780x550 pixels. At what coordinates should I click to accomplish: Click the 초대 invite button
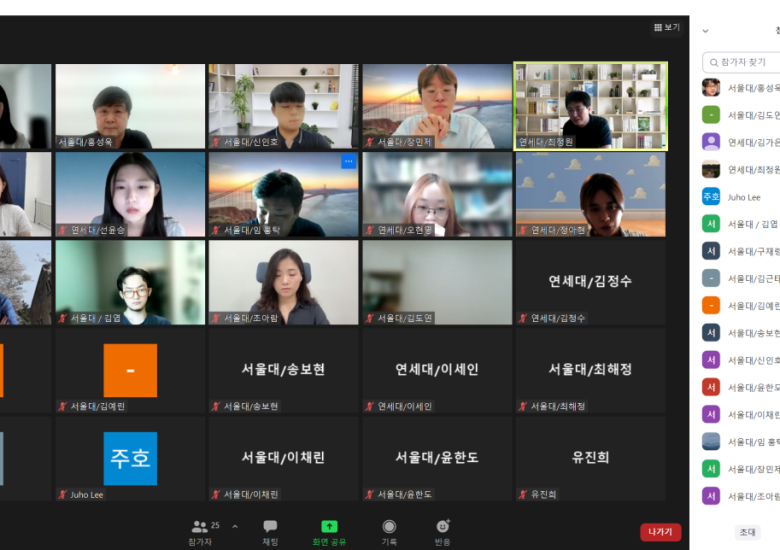pyautogui.click(x=747, y=532)
